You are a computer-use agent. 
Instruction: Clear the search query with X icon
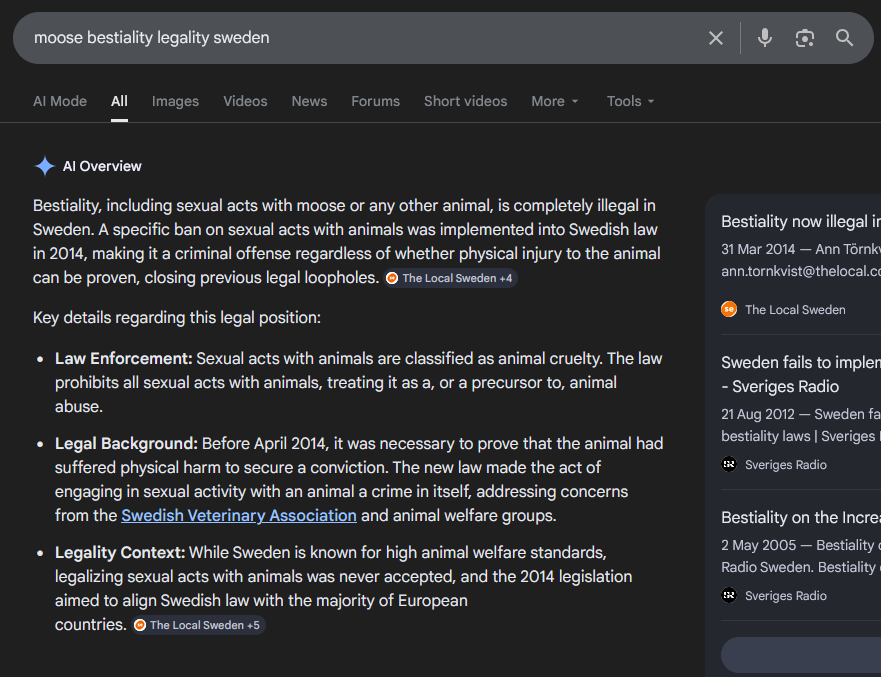click(x=715, y=38)
